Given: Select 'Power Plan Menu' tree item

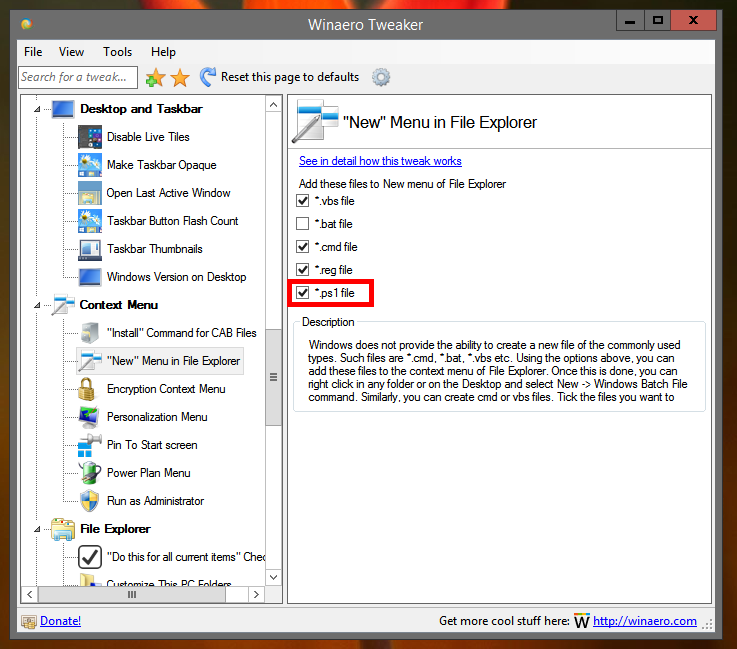Looking at the screenshot, I should pyautogui.click(x=149, y=473).
